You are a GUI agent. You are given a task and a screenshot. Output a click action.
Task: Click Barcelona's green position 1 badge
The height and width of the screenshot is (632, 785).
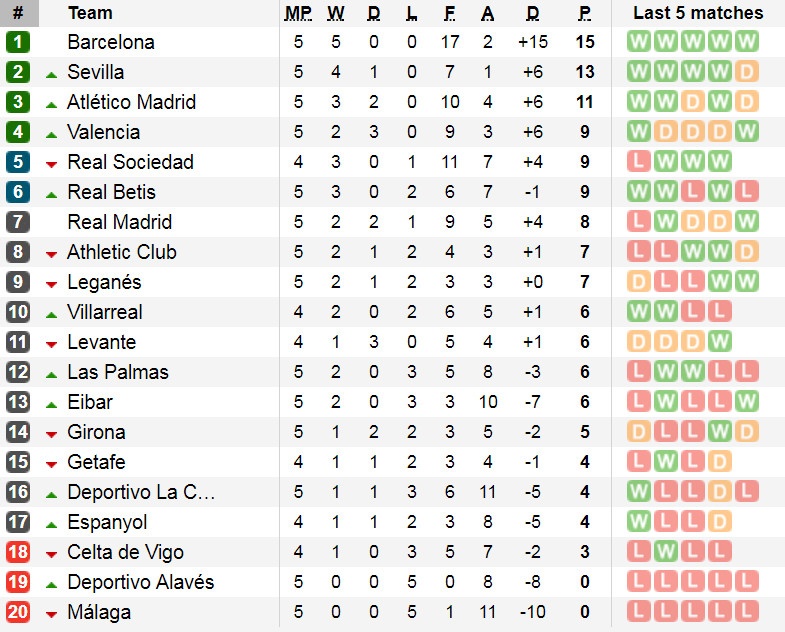pos(18,42)
